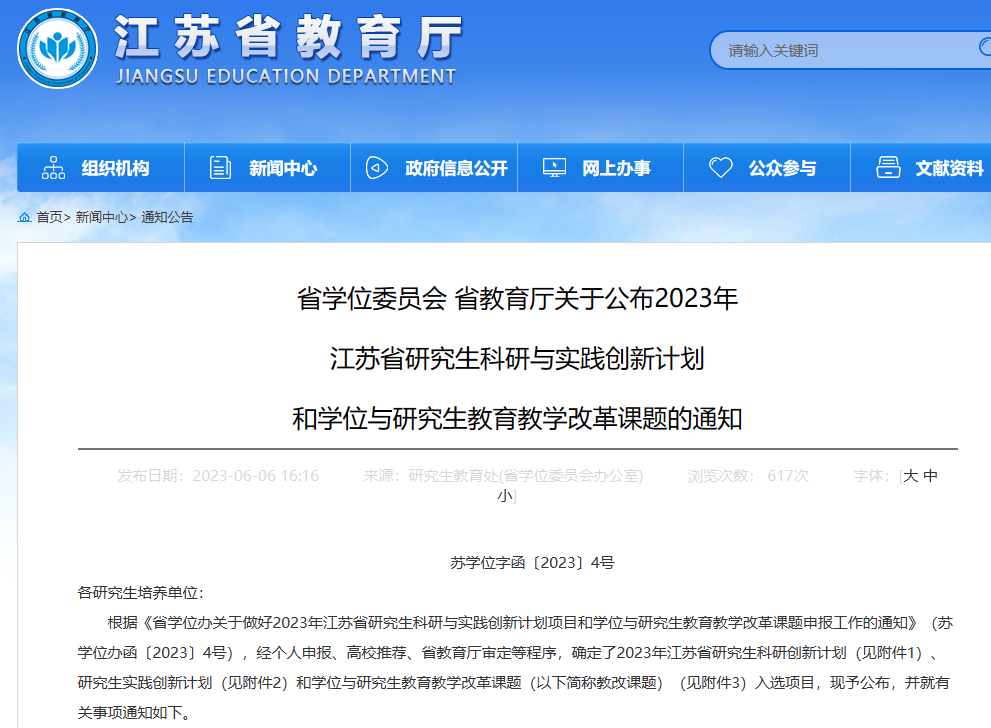Click the document icon beside 新闻中心

click(220, 168)
